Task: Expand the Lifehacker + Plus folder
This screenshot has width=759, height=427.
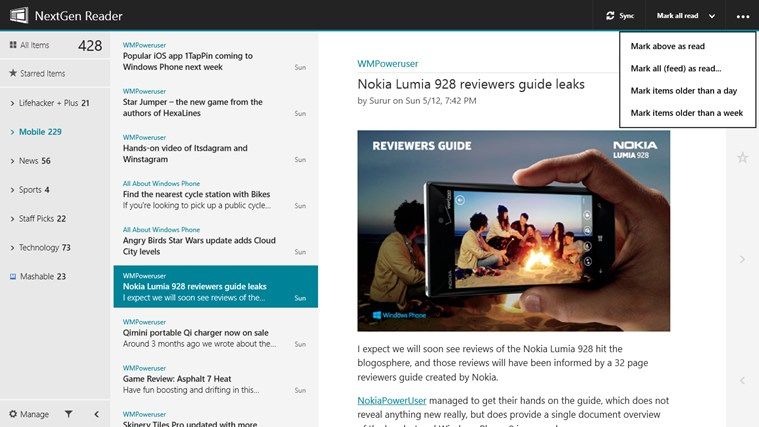Action: click(x=12, y=103)
